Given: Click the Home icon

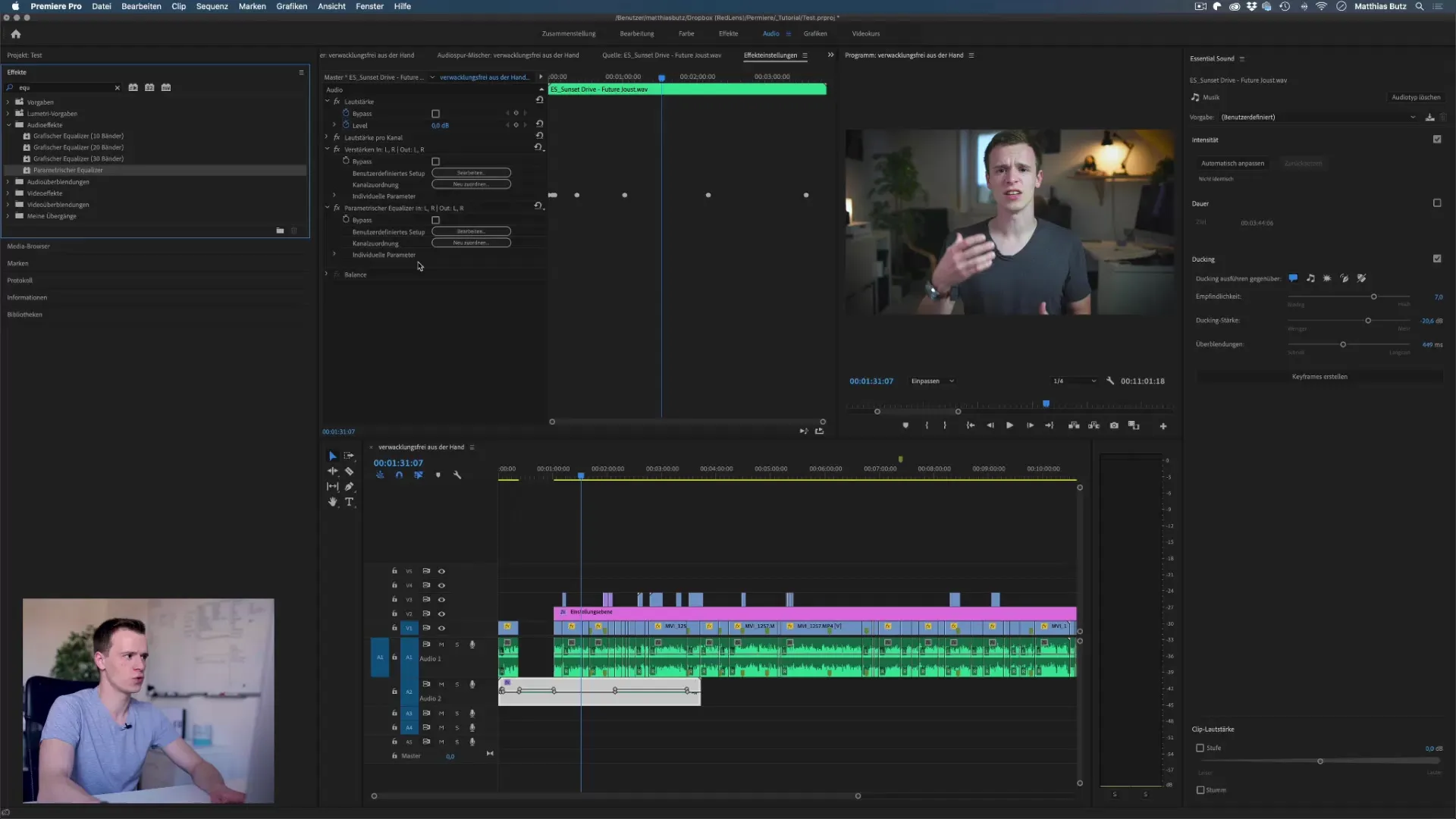Looking at the screenshot, I should (16, 34).
